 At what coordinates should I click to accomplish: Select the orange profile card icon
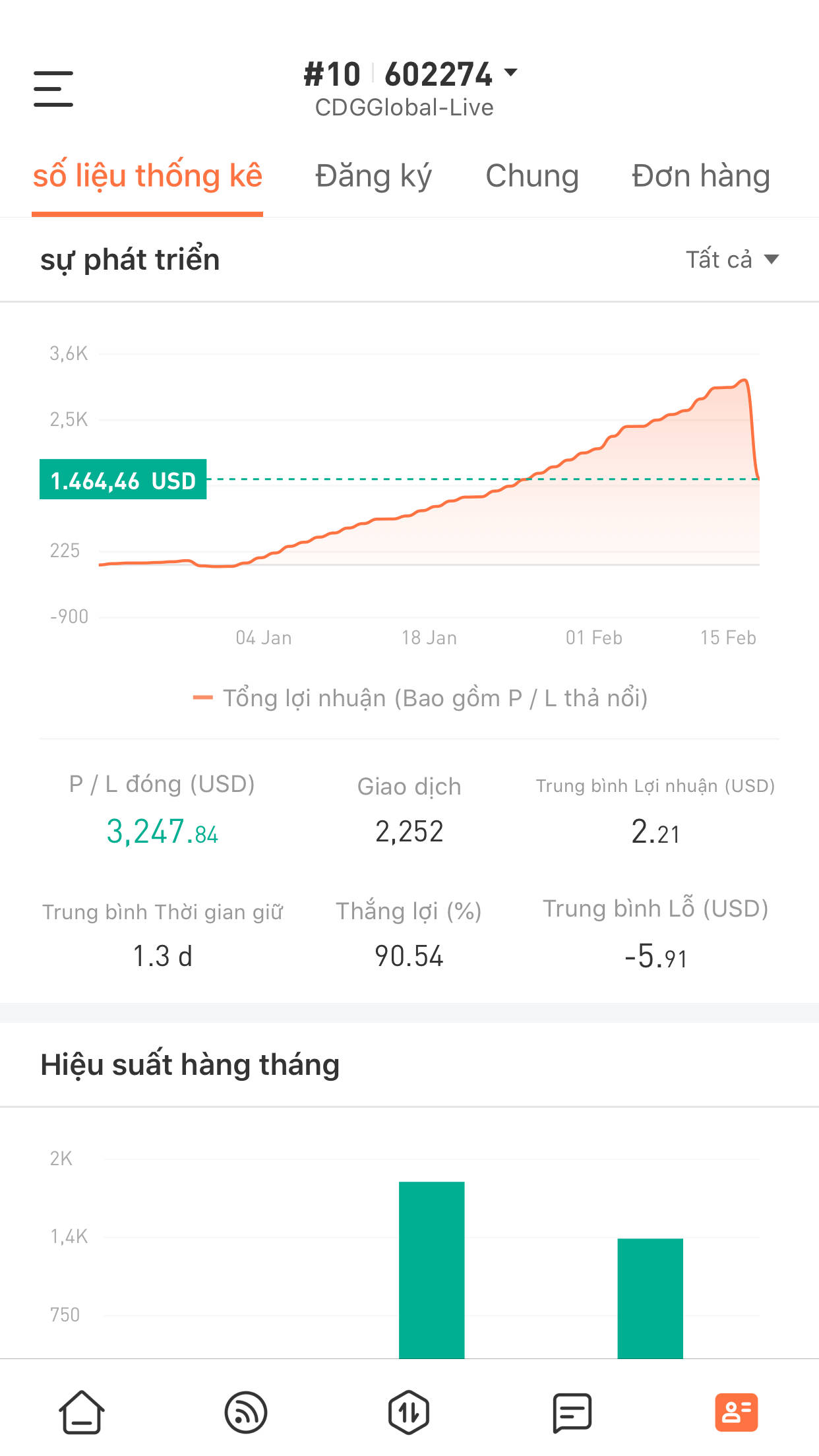click(736, 1412)
